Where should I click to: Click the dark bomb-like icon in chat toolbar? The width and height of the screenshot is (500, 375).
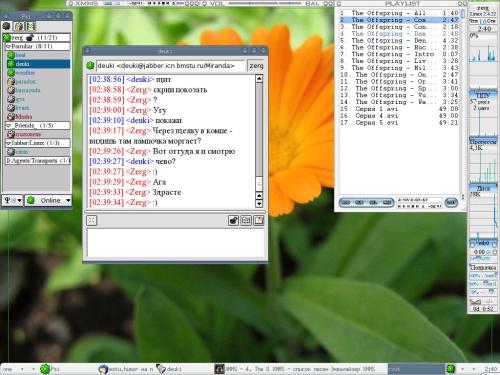click(x=233, y=220)
